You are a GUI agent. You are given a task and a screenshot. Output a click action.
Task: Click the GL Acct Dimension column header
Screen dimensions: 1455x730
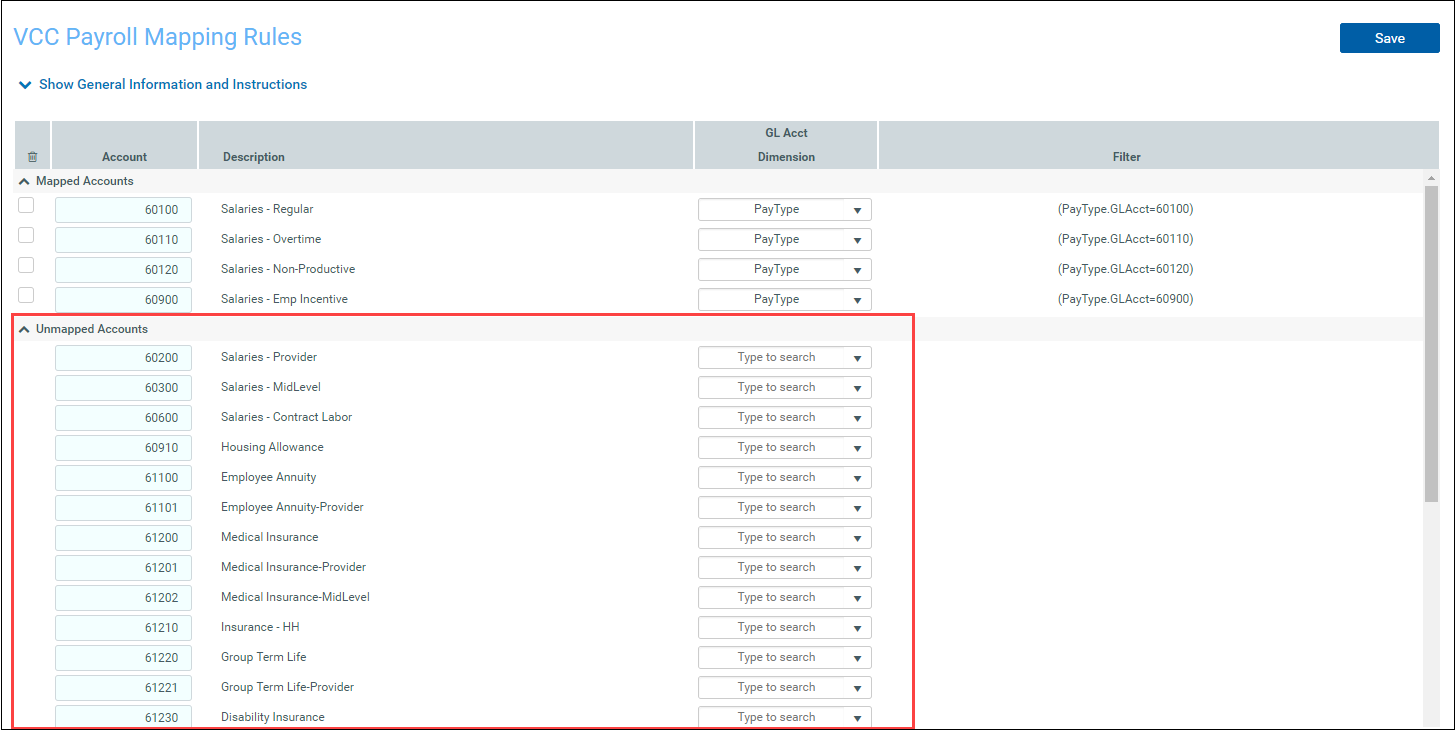coord(786,145)
